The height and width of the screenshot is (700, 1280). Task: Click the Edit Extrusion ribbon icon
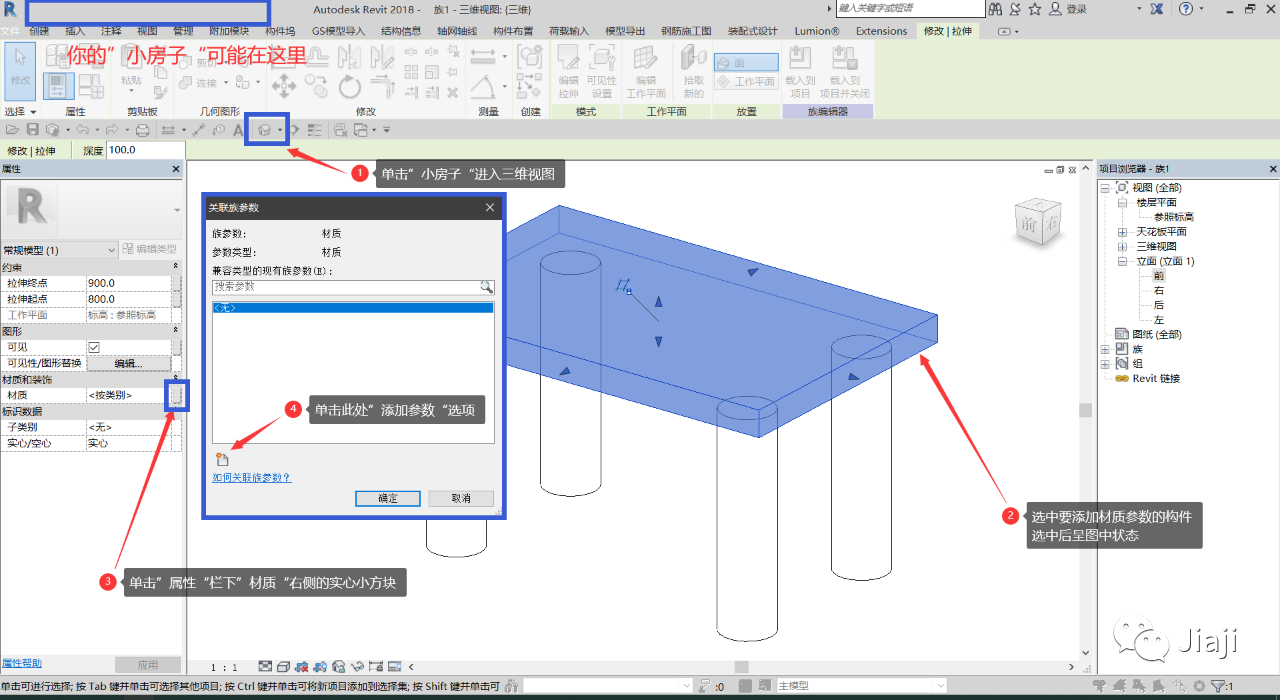[x=568, y=71]
